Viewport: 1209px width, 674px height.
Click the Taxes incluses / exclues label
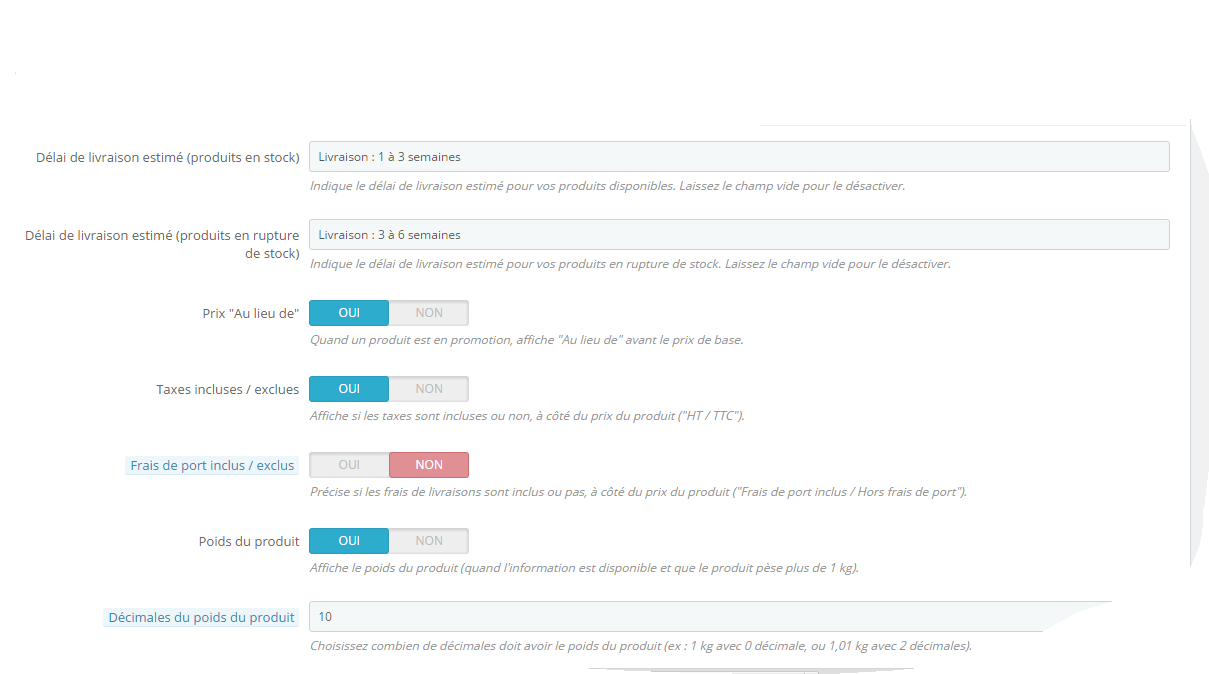tap(228, 390)
